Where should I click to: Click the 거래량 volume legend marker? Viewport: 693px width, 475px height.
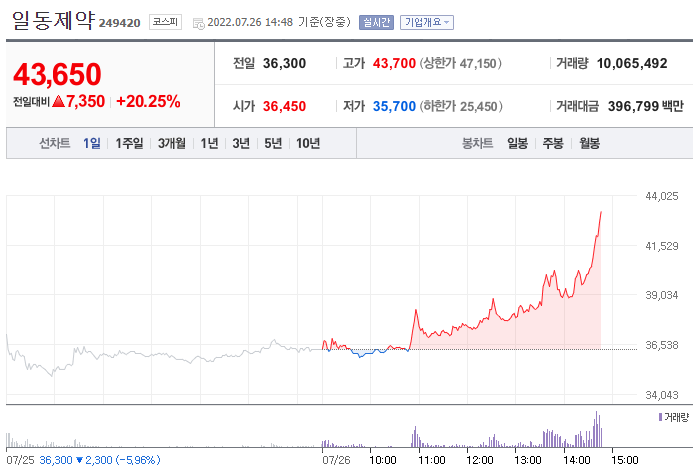click(660, 417)
